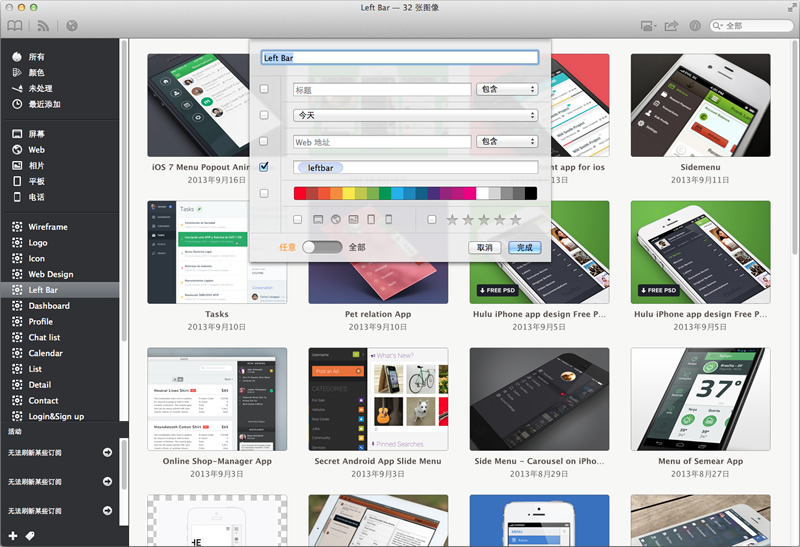Screen dimensions: 800x547
Task: Select the photo type icon in dialog
Action: tap(353, 219)
